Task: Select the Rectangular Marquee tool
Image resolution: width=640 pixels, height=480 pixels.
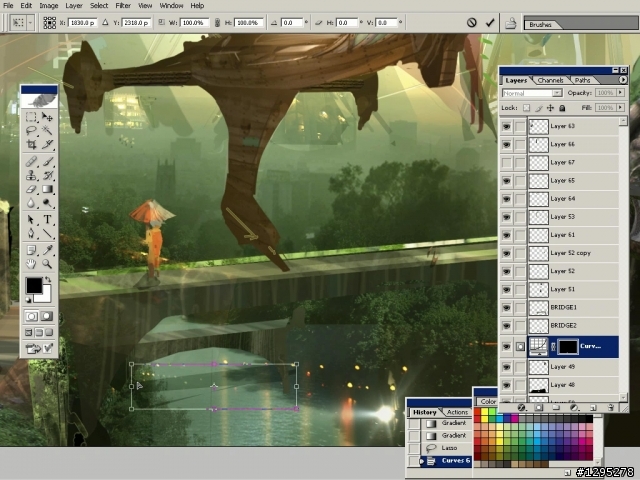Action: [x=31, y=118]
